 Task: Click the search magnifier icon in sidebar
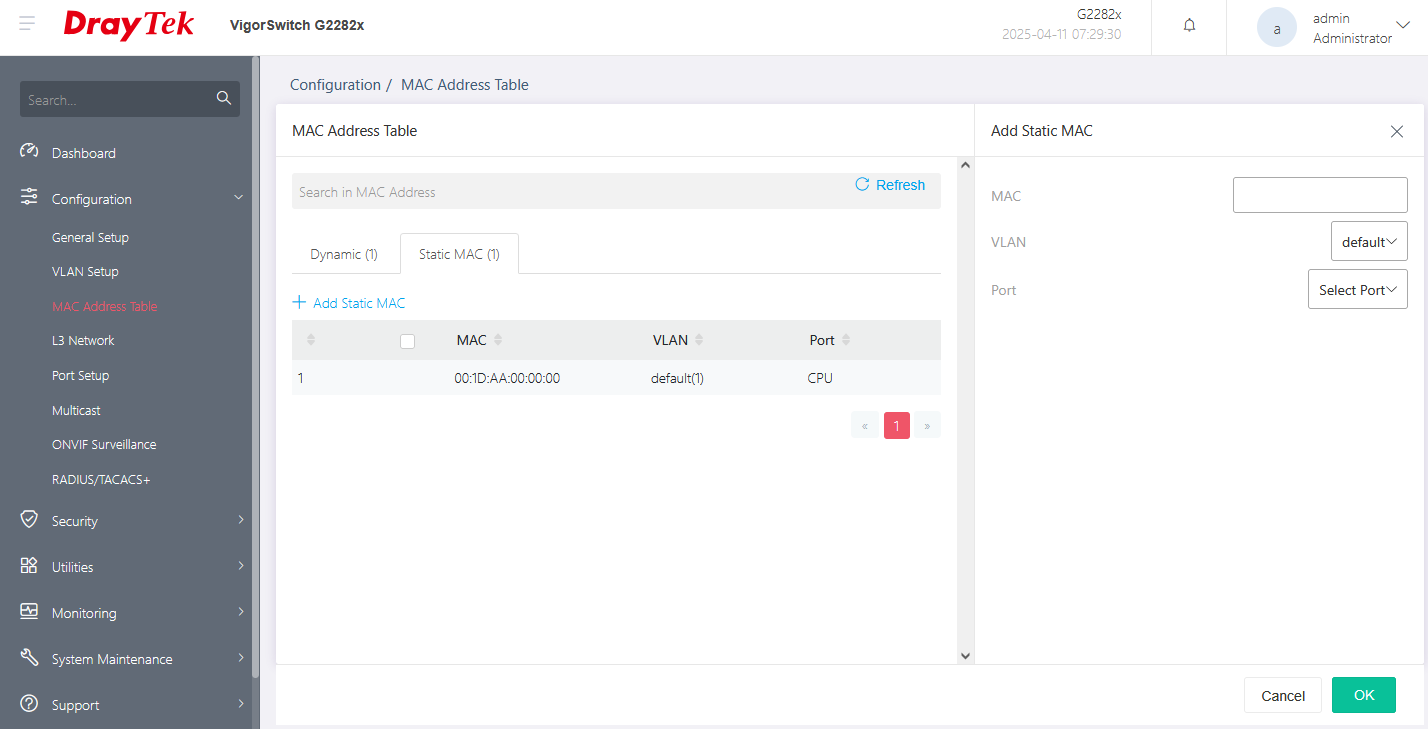[223, 98]
